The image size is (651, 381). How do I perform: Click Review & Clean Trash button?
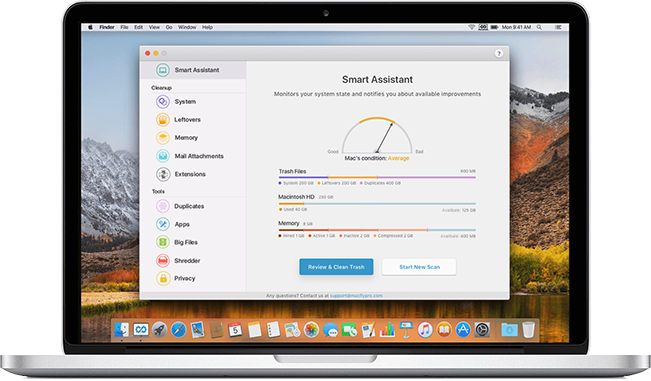336,267
